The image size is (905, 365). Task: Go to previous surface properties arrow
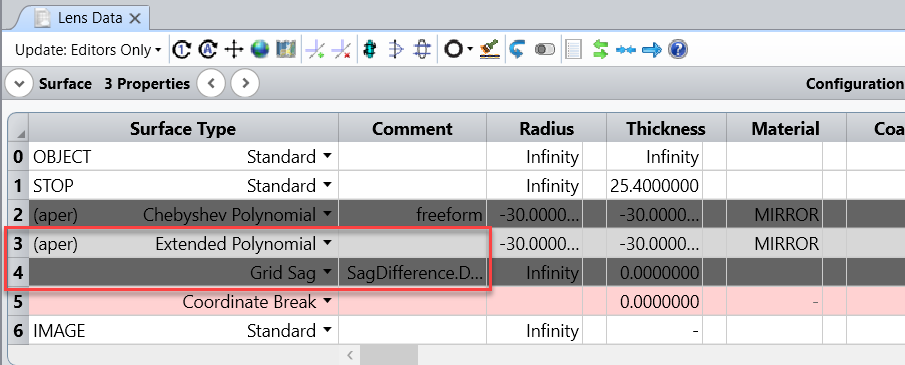point(211,84)
